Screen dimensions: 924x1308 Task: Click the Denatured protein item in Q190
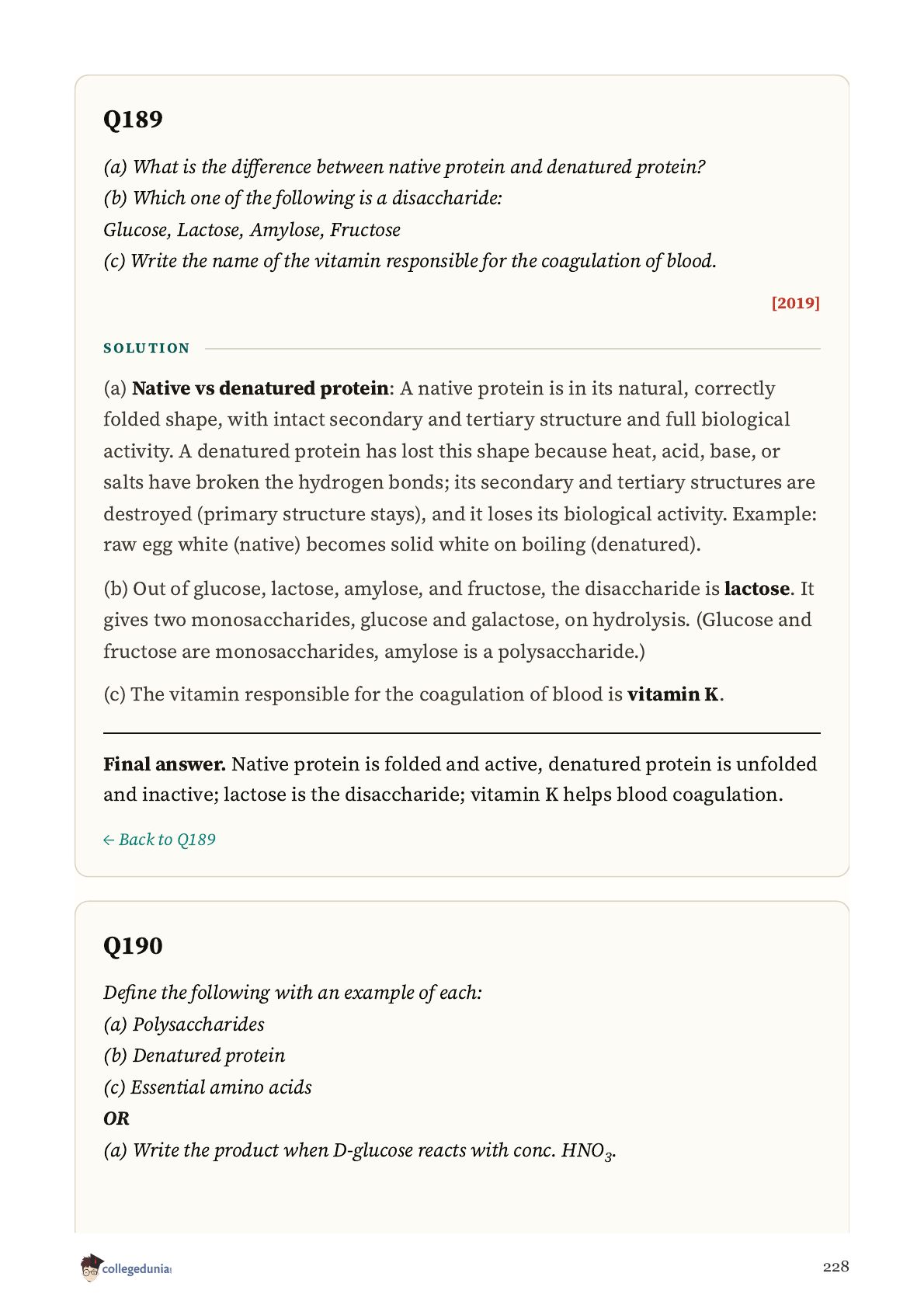pyautogui.click(x=194, y=1056)
